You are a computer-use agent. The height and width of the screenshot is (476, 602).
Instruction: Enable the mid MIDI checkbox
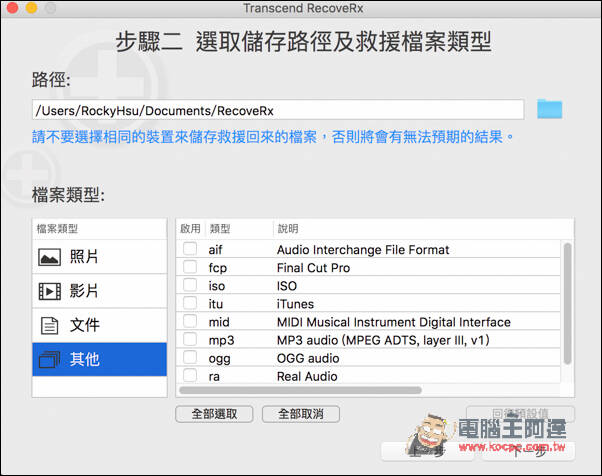pyautogui.click(x=190, y=321)
